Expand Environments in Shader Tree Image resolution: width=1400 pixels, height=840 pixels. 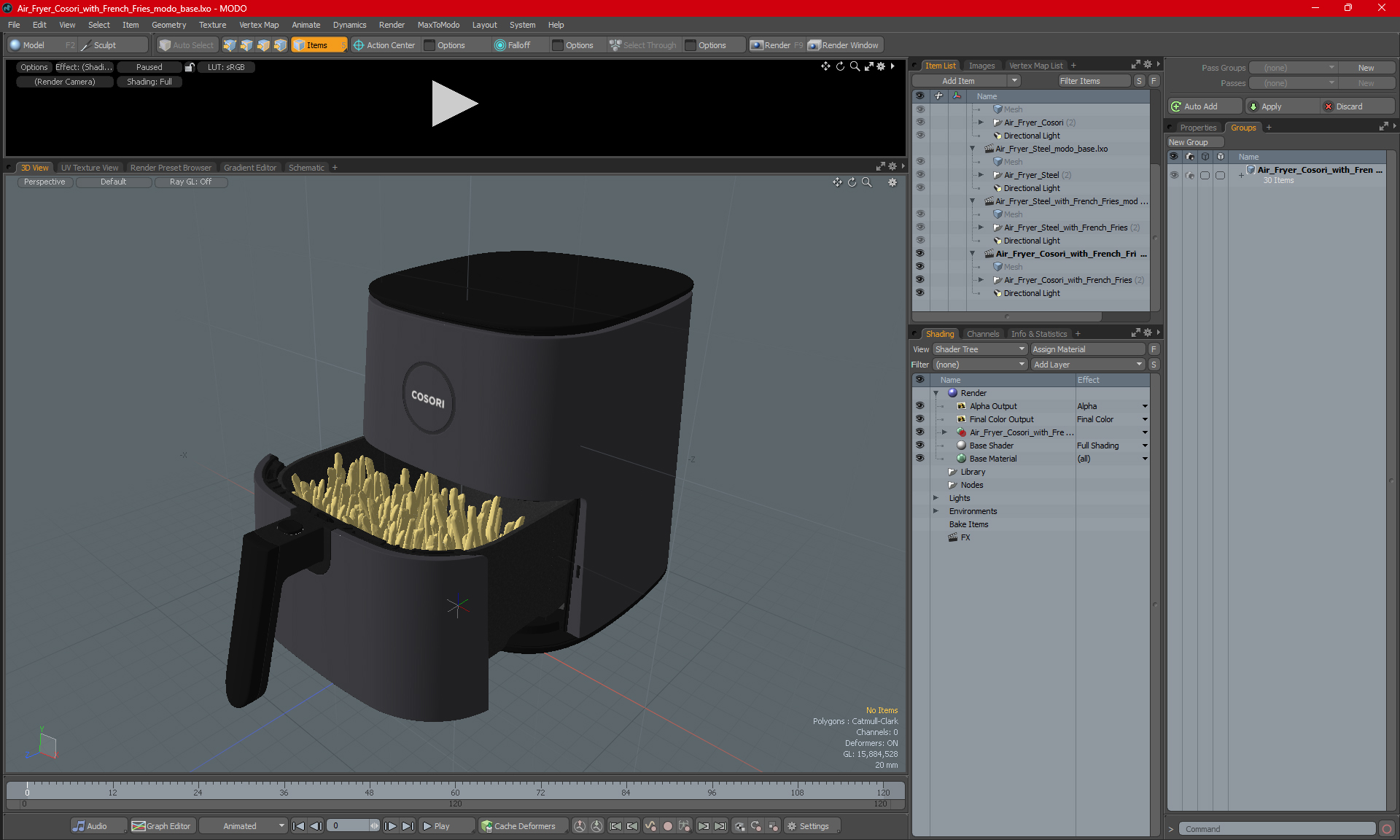(x=936, y=511)
